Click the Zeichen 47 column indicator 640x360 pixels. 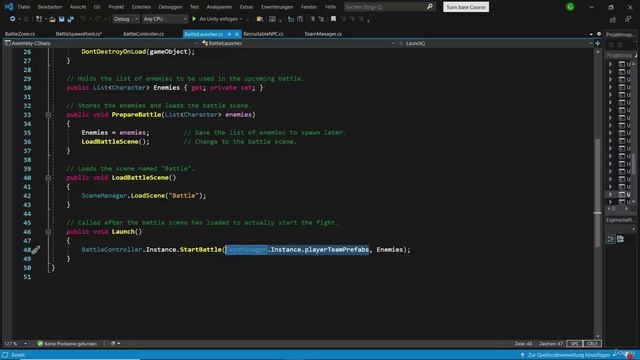551,344
